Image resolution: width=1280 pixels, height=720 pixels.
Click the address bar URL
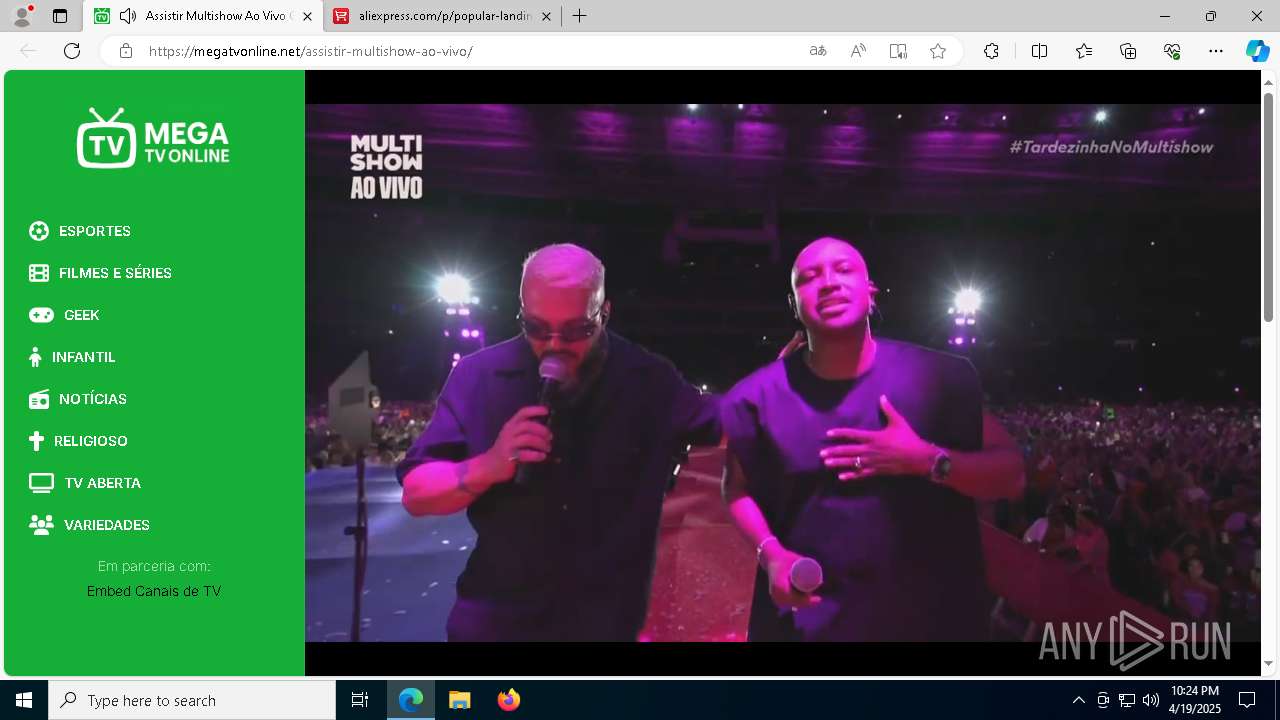(310, 51)
